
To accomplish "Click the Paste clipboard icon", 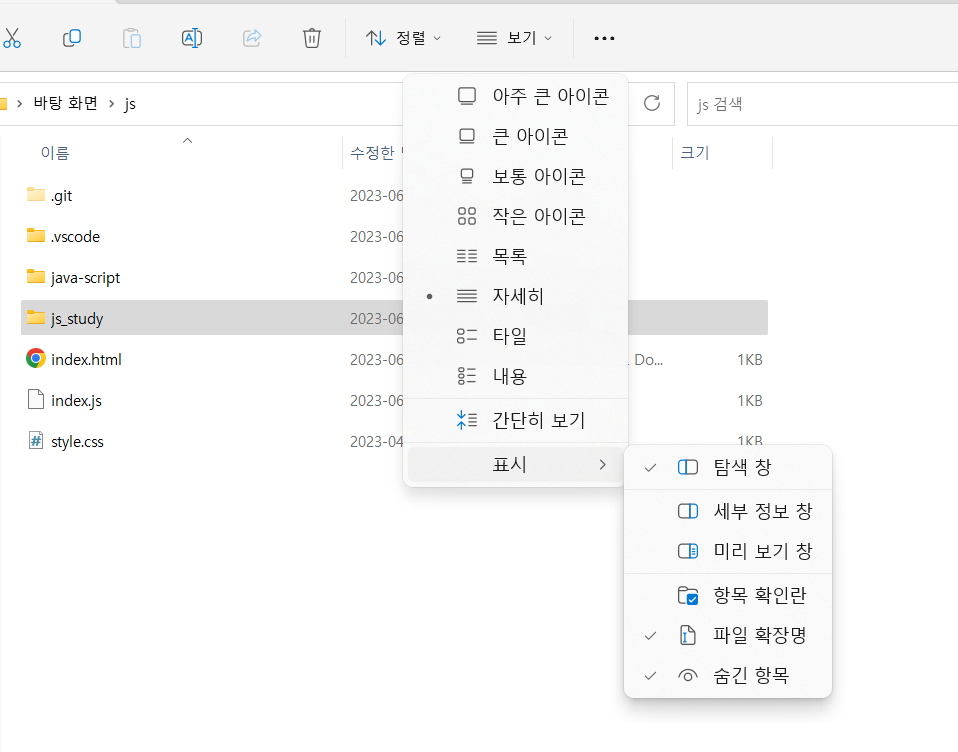I will pos(131,38).
